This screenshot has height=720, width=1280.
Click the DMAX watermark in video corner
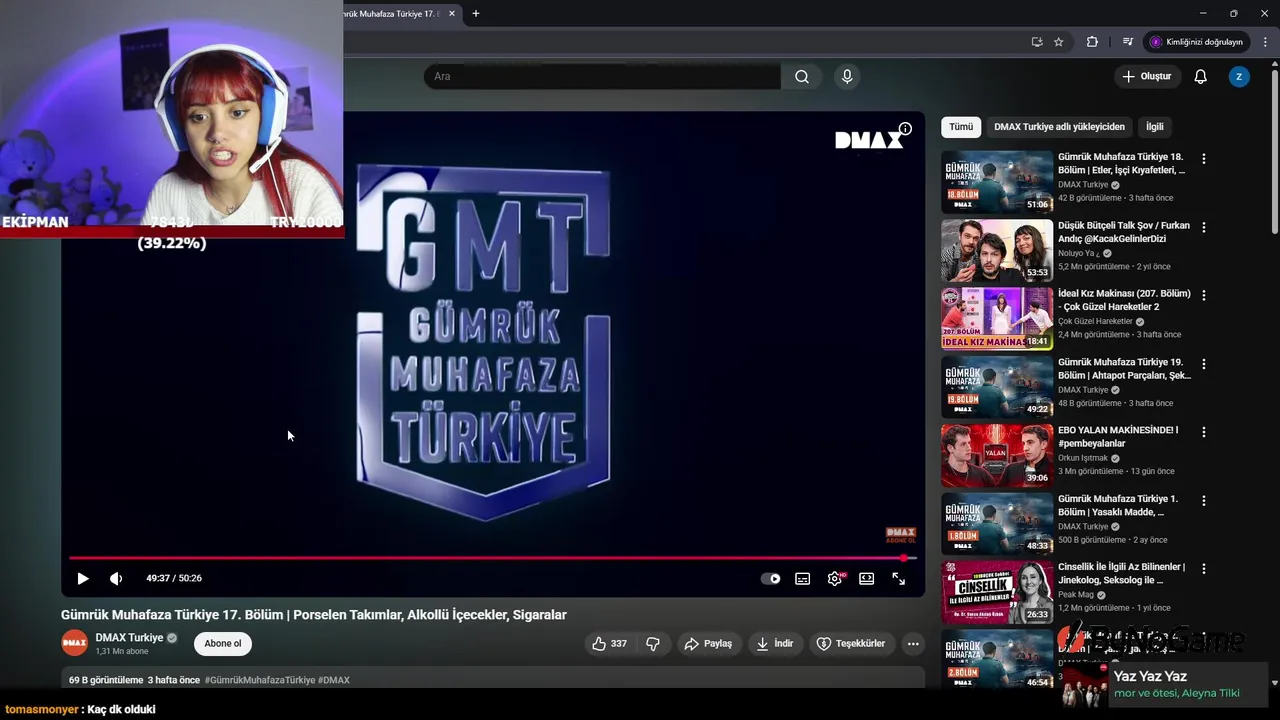(901, 535)
